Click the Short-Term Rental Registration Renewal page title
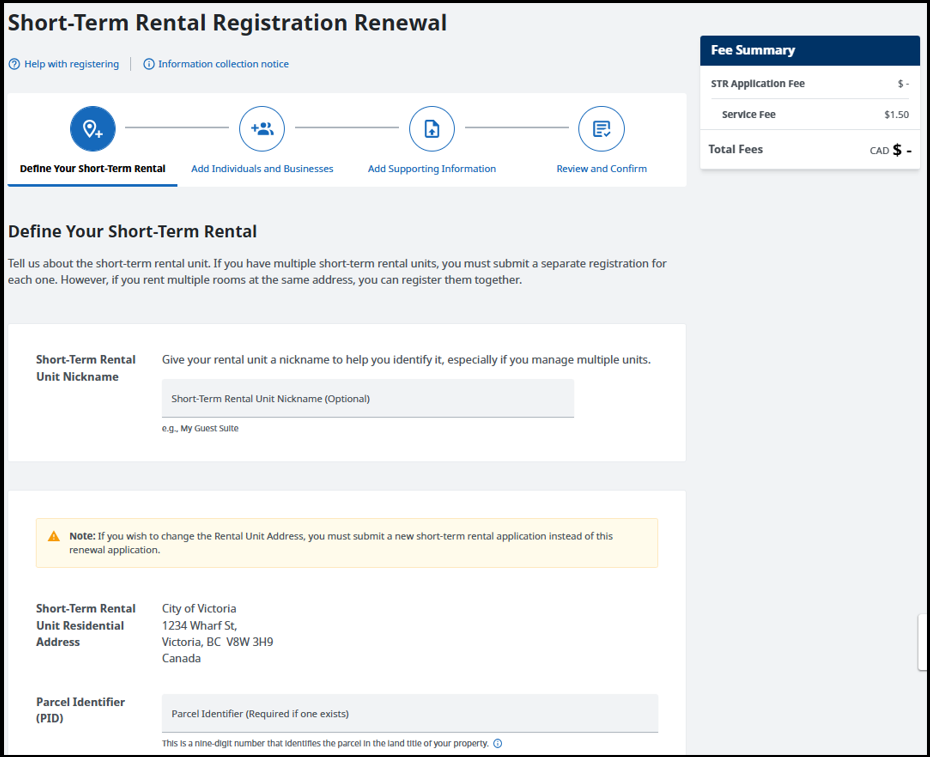The height and width of the screenshot is (757, 930). 227,23
